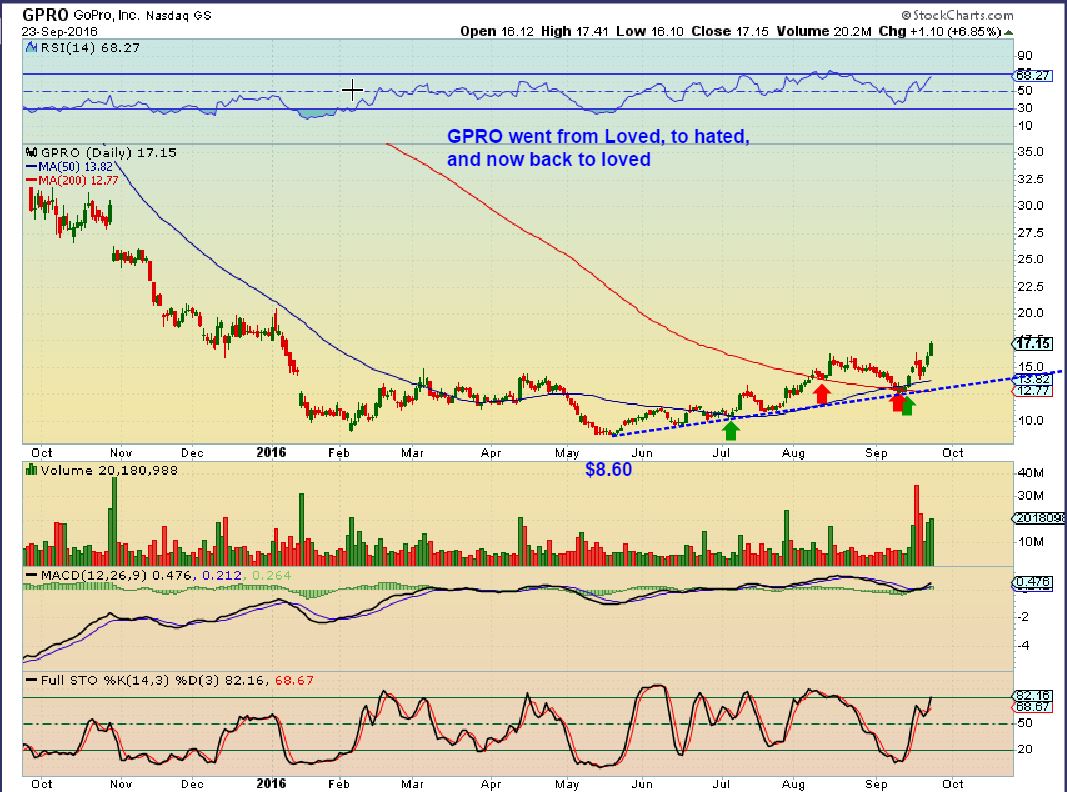This screenshot has height=792, width=1067.
Task: Click the 'MA(50) 13.82' legend entry
Action: (69, 167)
